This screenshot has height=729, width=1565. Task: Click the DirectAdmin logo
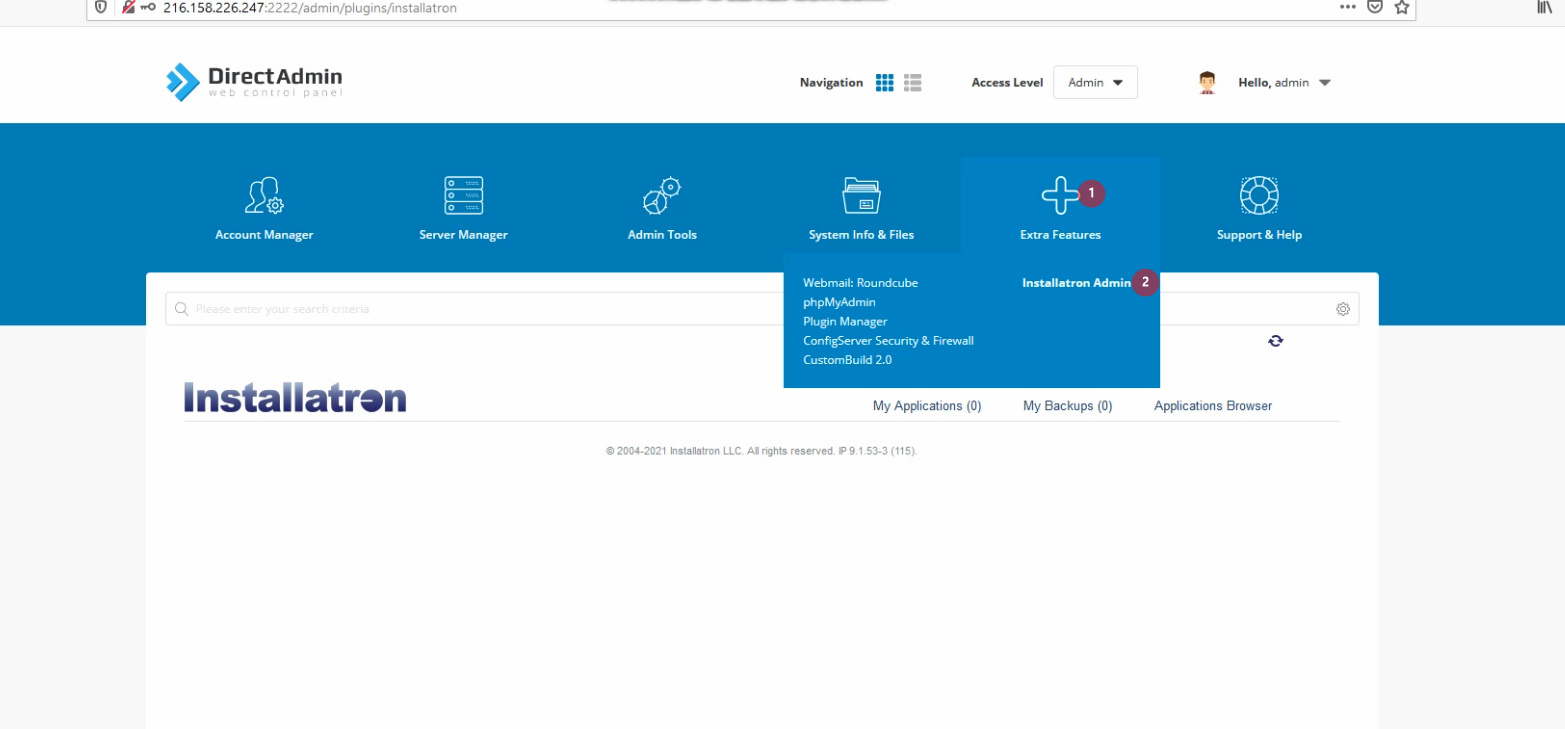coord(254,82)
